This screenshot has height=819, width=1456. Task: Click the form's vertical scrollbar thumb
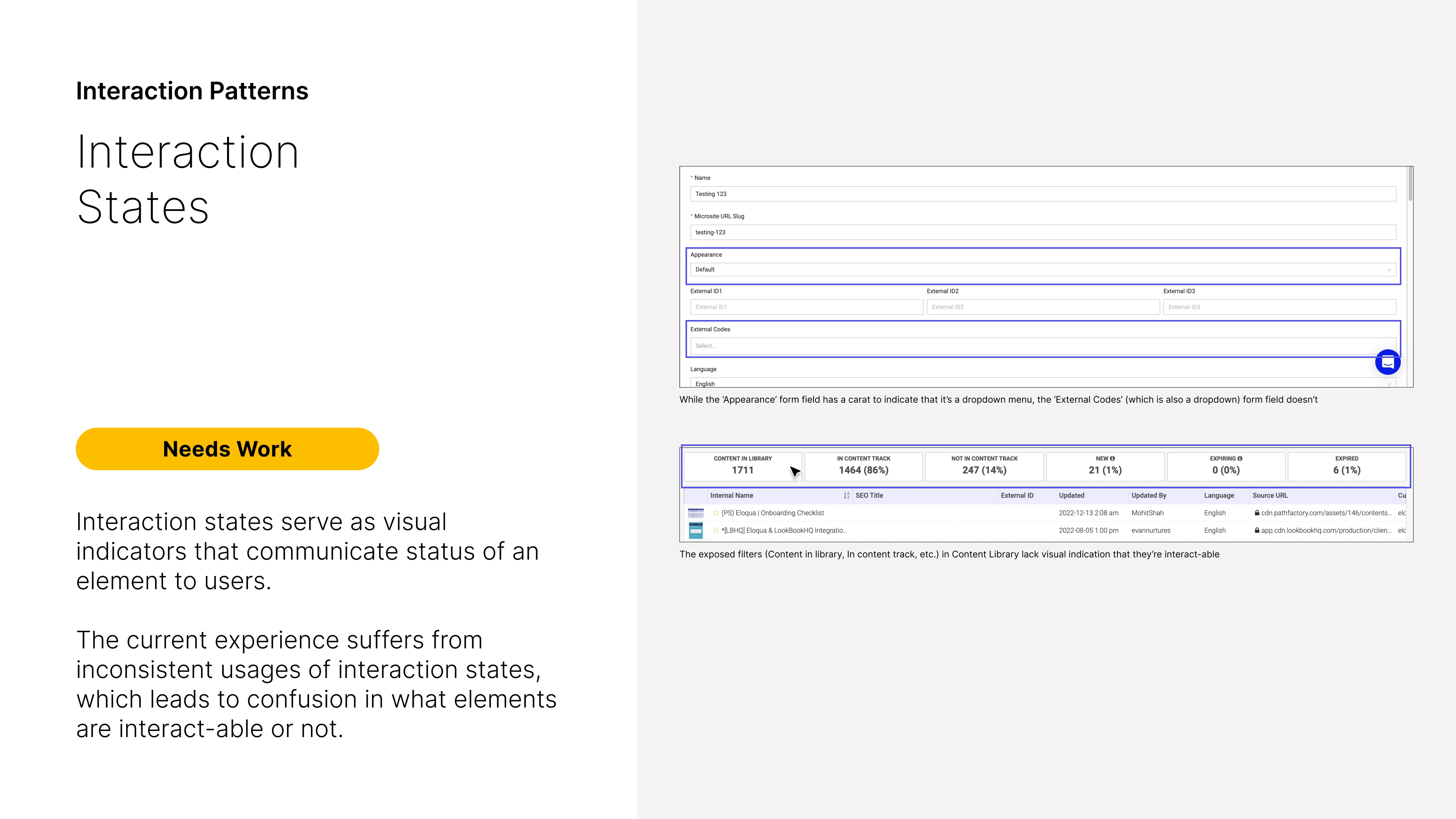point(1410,184)
